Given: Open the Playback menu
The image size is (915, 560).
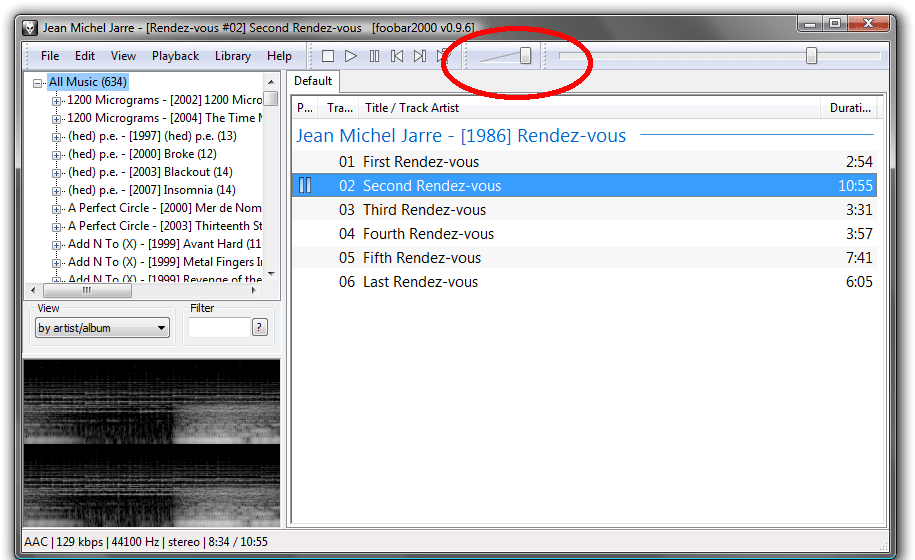Looking at the screenshot, I should tap(175, 56).
